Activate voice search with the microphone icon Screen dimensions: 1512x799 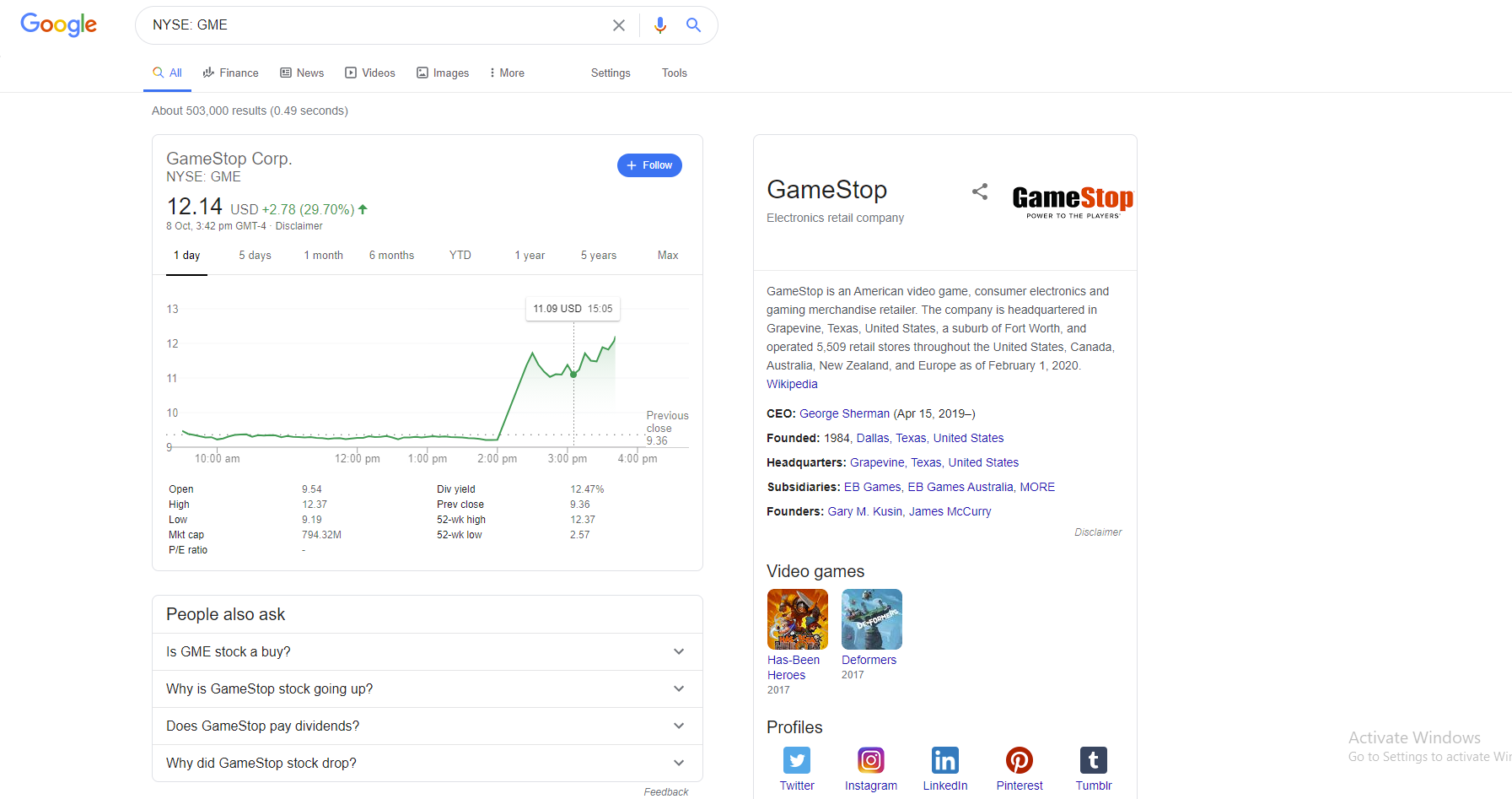point(661,25)
